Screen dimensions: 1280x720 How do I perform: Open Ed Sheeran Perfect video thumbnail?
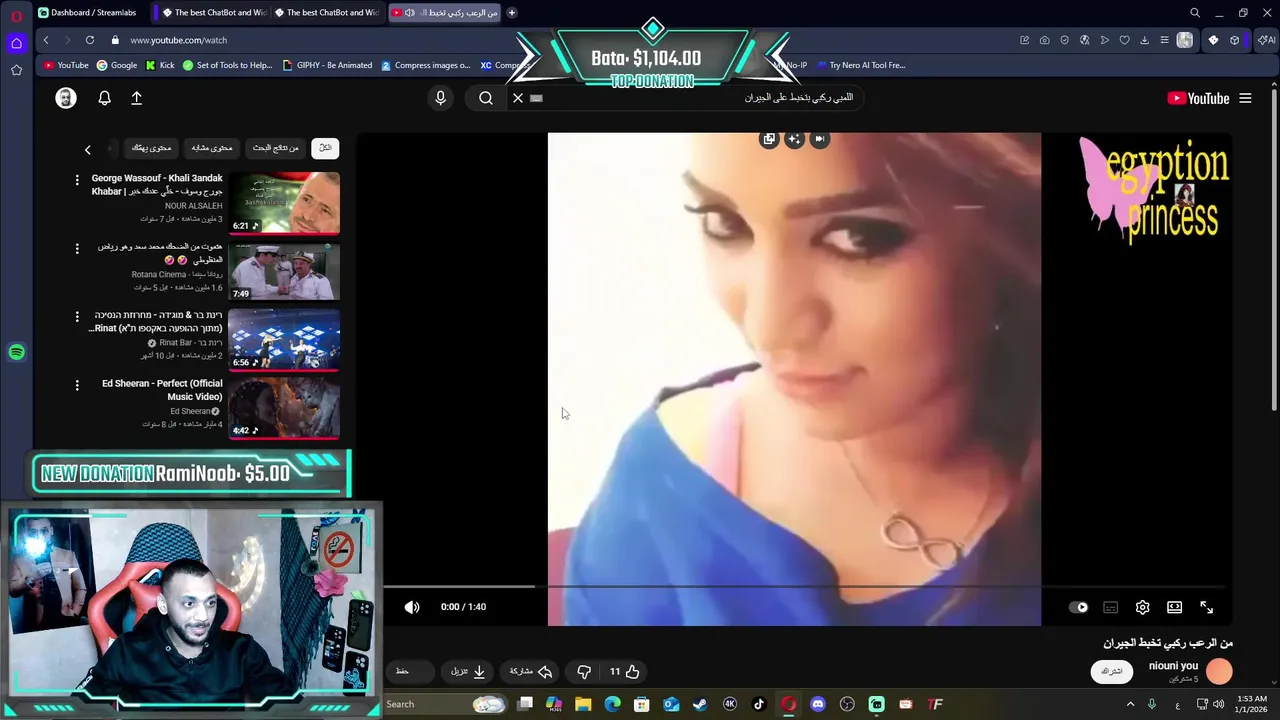coord(284,408)
